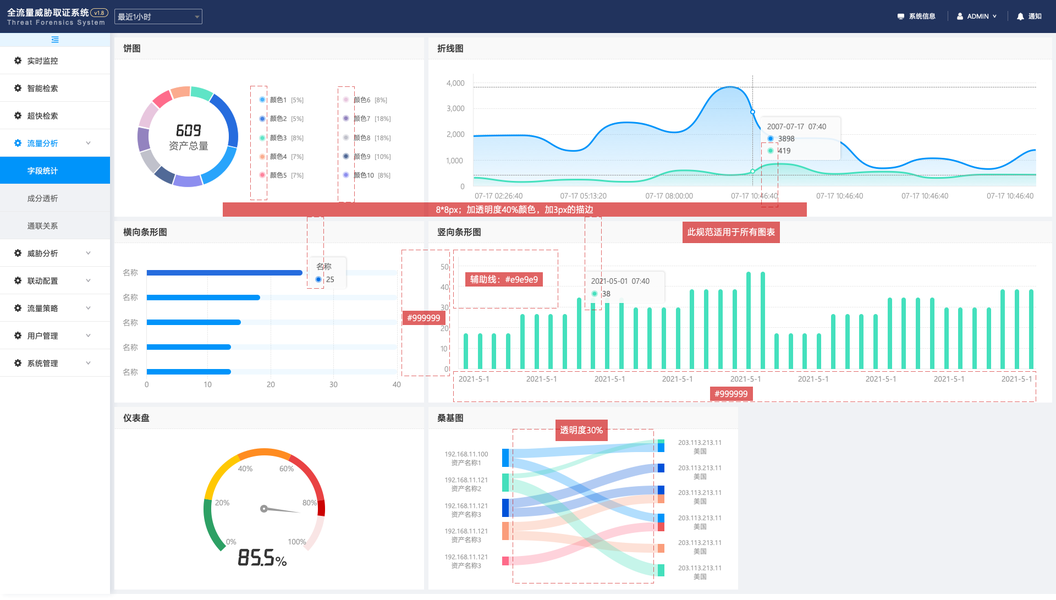This screenshot has width=1056, height=600.
Task: Toggle the 颜色4 legend item
Action: 282,156
